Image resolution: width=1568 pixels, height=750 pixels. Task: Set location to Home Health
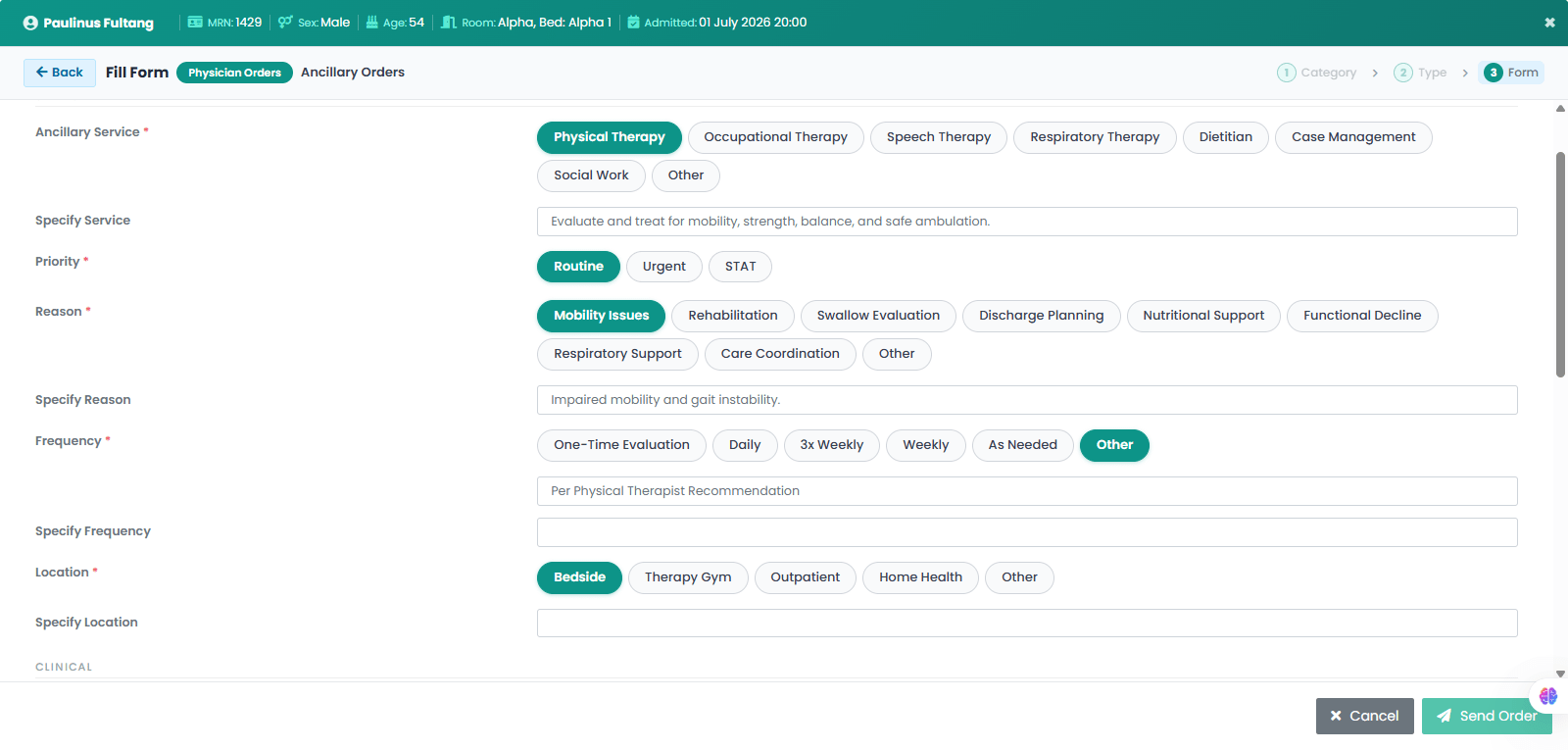coord(920,577)
